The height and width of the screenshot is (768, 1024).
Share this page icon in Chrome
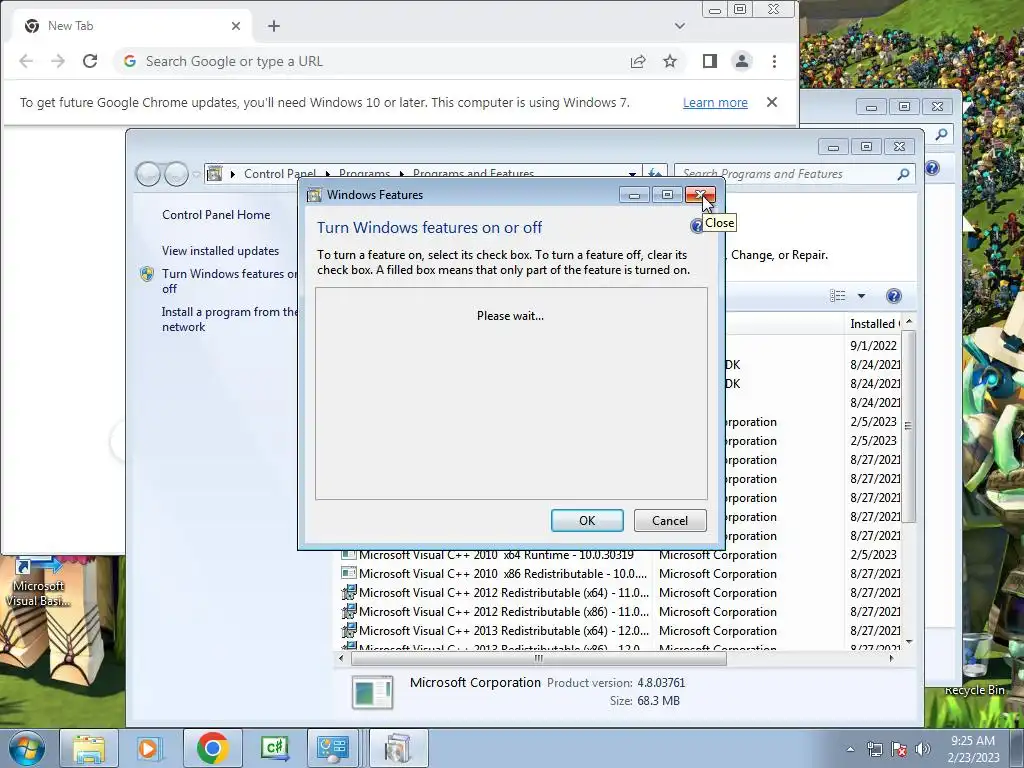pyautogui.click(x=638, y=61)
